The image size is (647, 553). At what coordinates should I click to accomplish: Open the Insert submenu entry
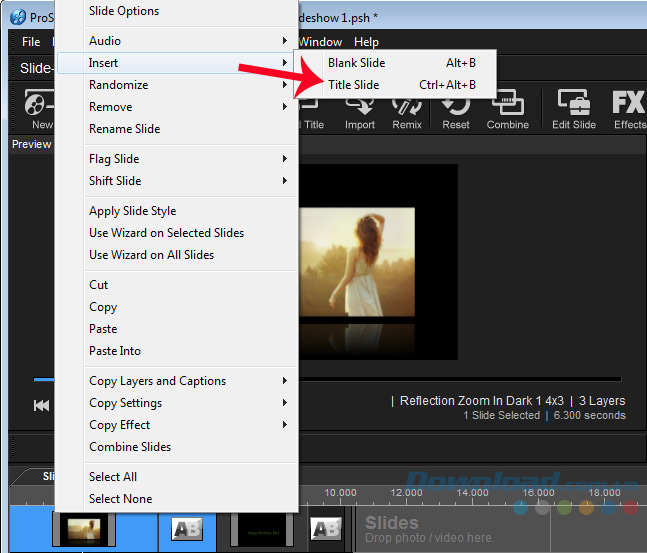point(177,63)
